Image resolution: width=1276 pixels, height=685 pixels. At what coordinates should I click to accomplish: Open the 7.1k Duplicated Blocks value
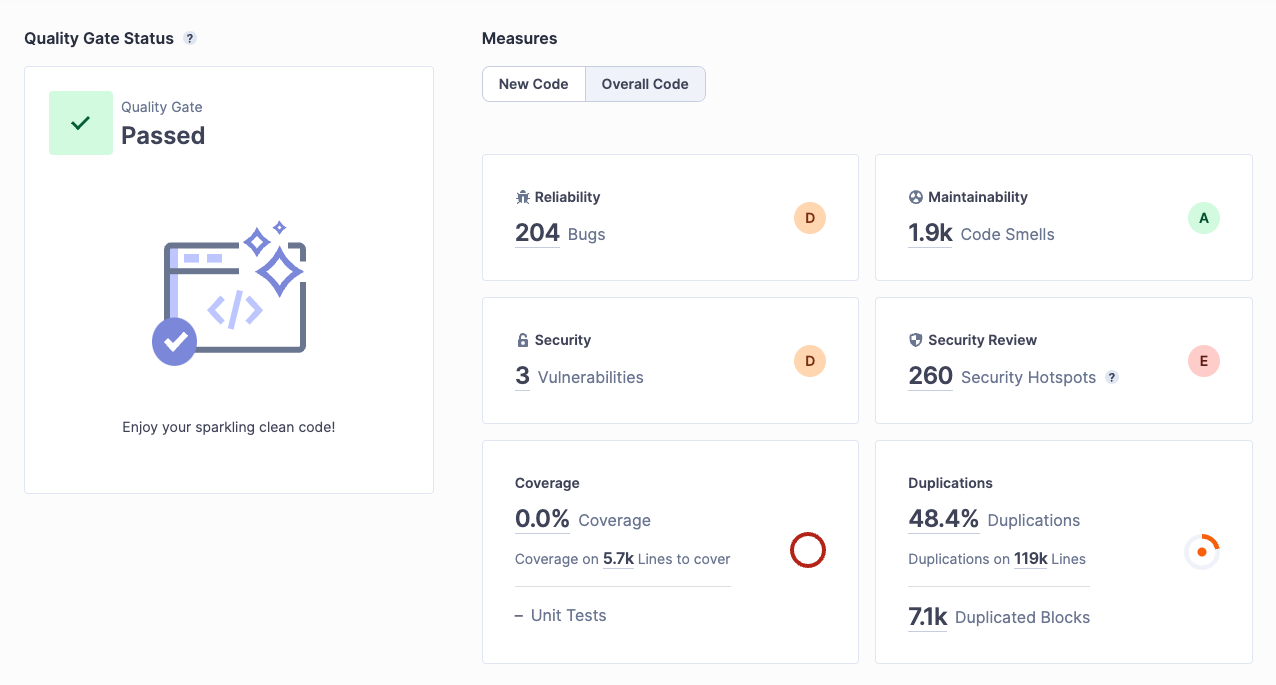point(927,617)
